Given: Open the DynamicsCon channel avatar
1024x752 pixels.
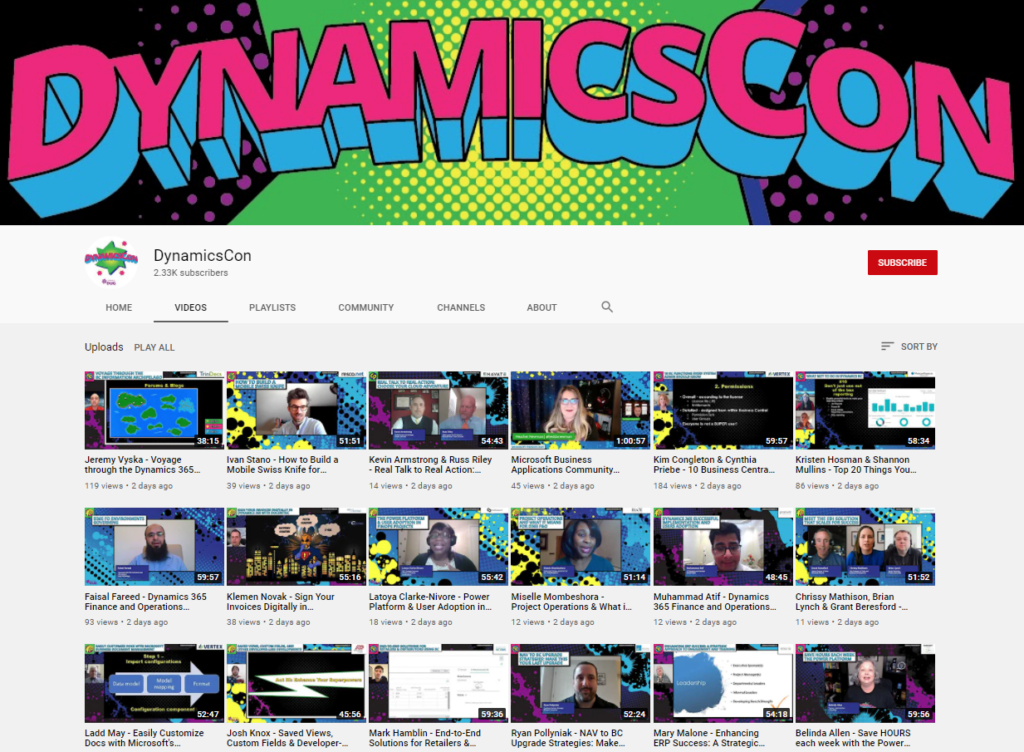Looking at the screenshot, I should 111,262.
